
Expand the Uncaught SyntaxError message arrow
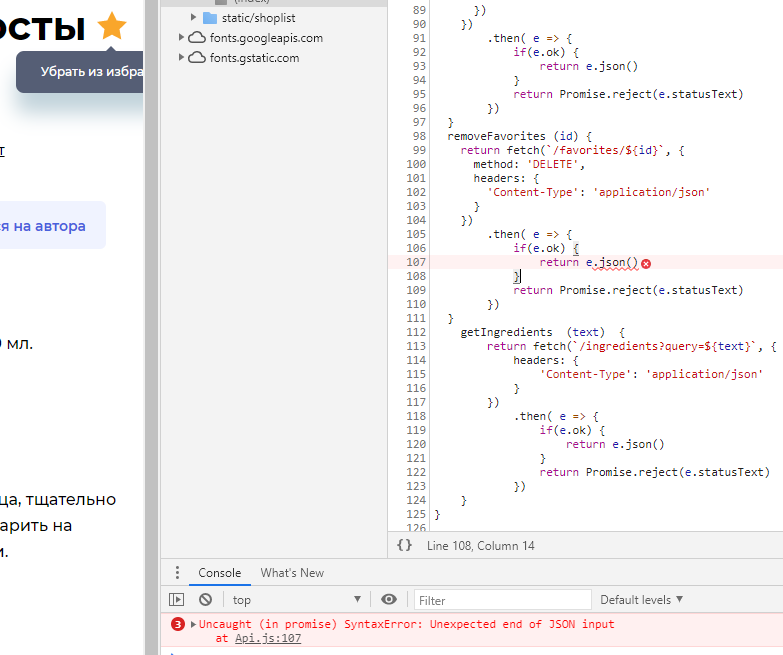194,624
